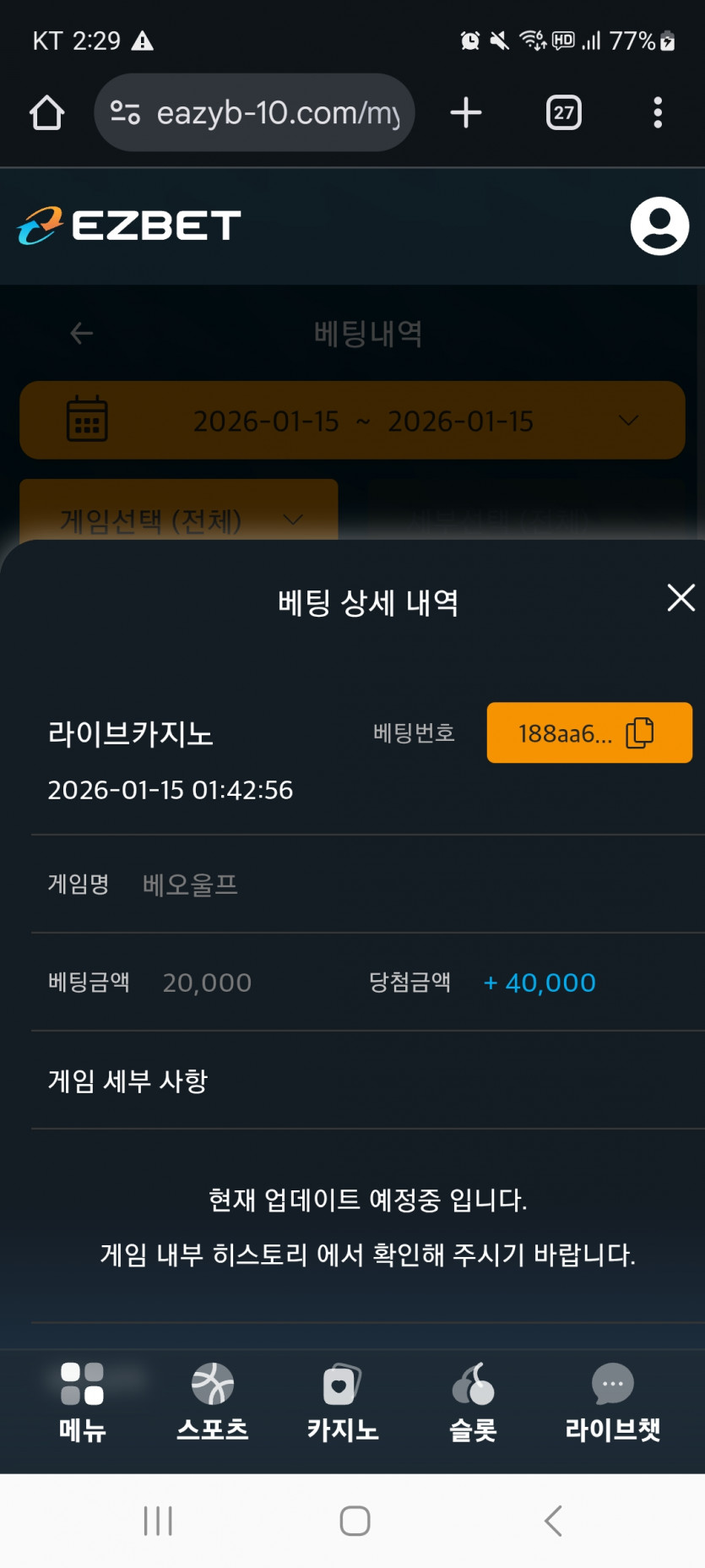This screenshot has width=705, height=1568.
Task: Open a new browser tab
Action: (466, 112)
